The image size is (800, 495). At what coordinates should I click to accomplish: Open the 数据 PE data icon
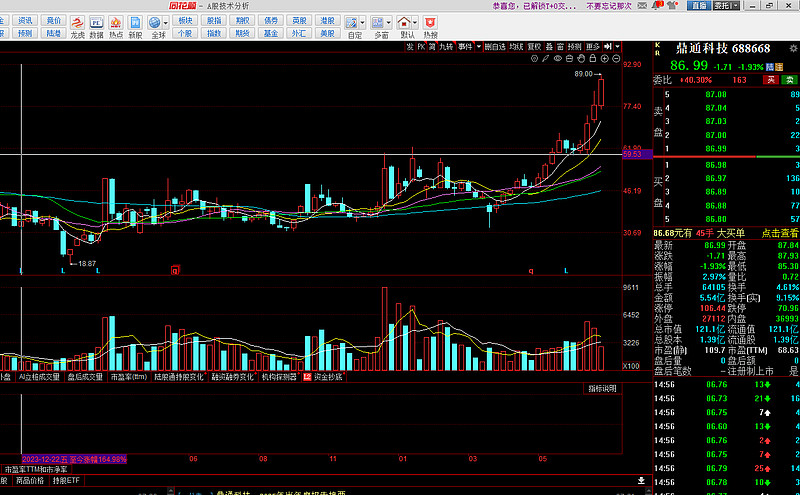point(96,23)
